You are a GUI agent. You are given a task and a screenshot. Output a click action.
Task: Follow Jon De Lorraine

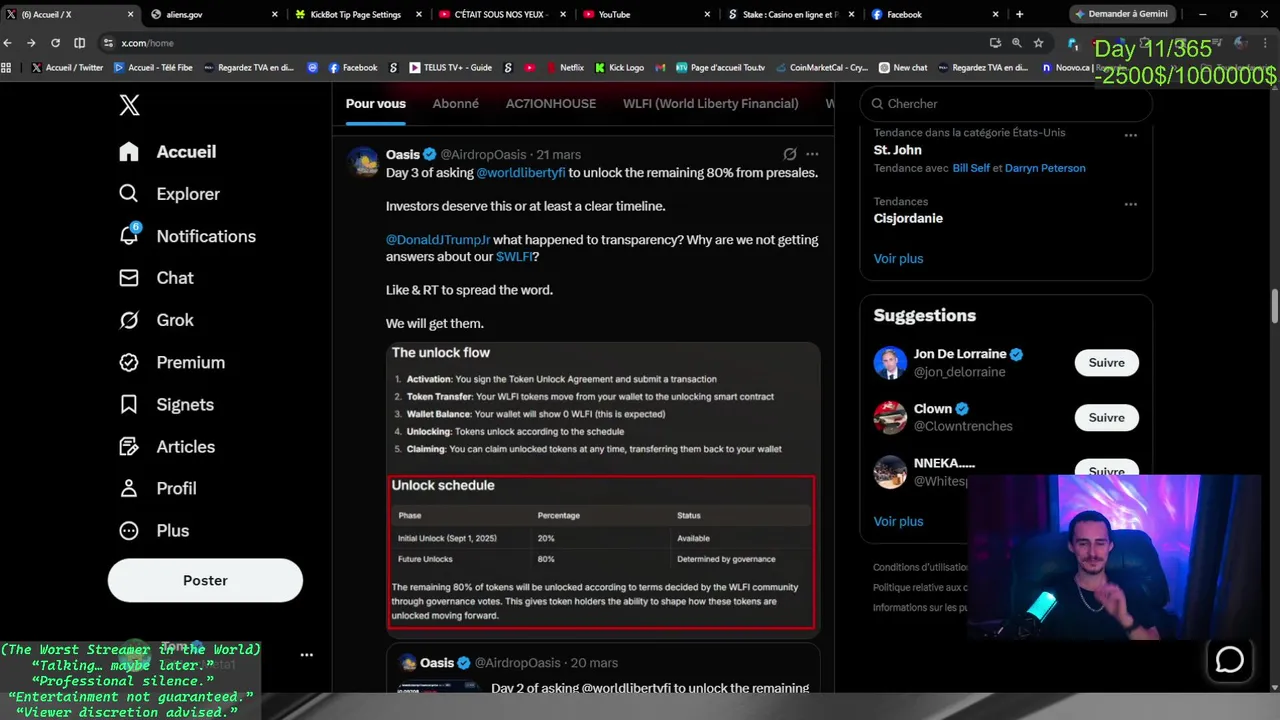[1106, 363]
